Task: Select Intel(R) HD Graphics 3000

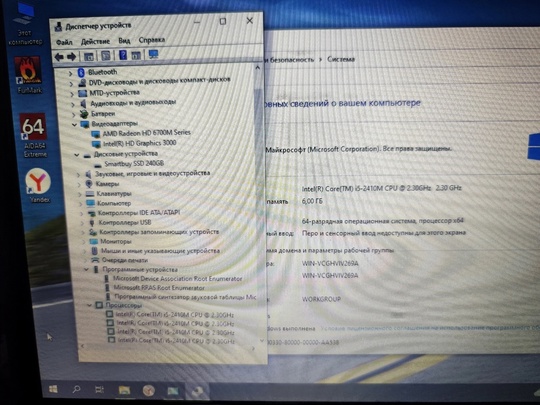Action: click(139, 143)
